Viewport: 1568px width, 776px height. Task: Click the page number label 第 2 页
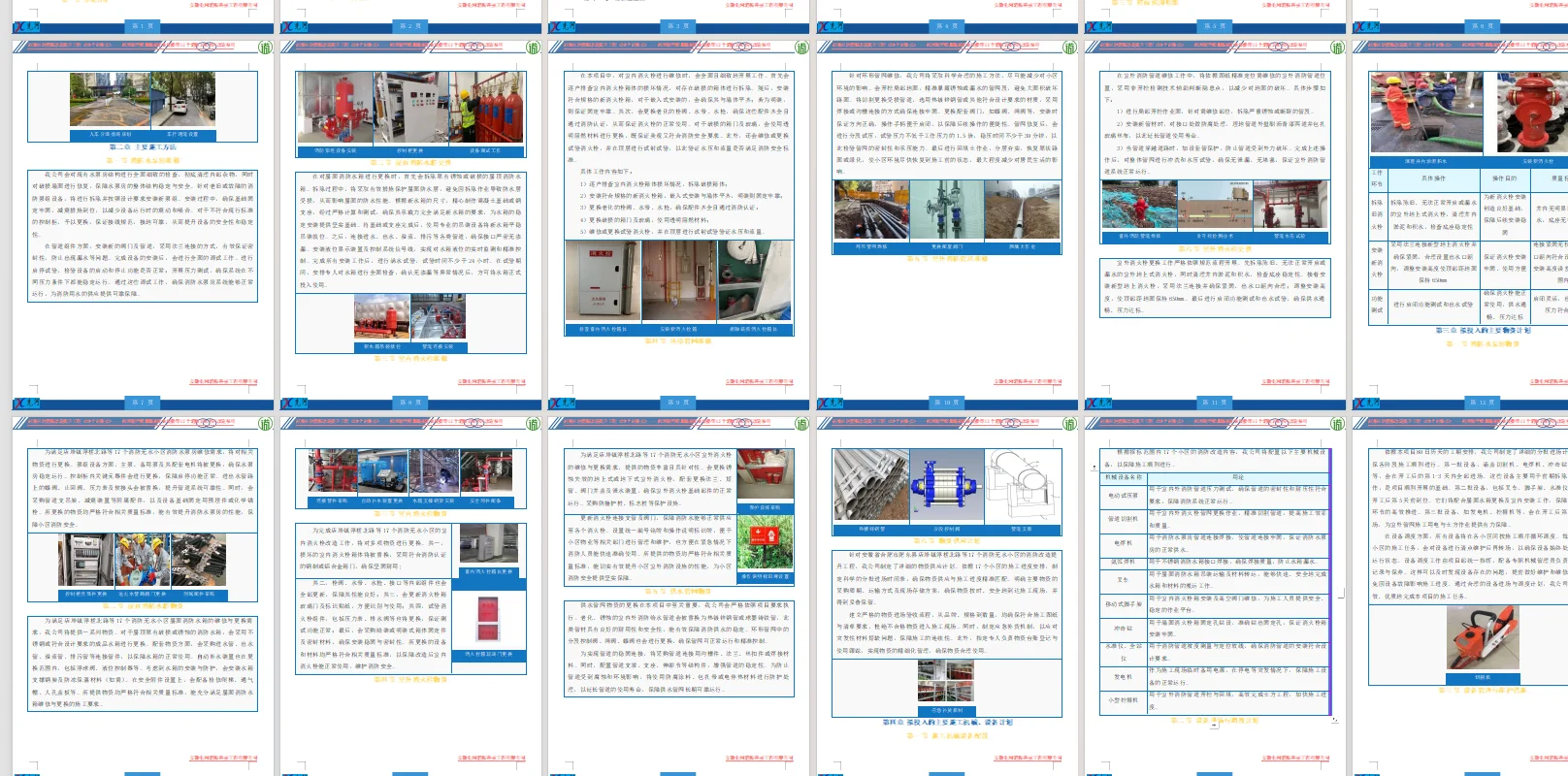[409, 26]
